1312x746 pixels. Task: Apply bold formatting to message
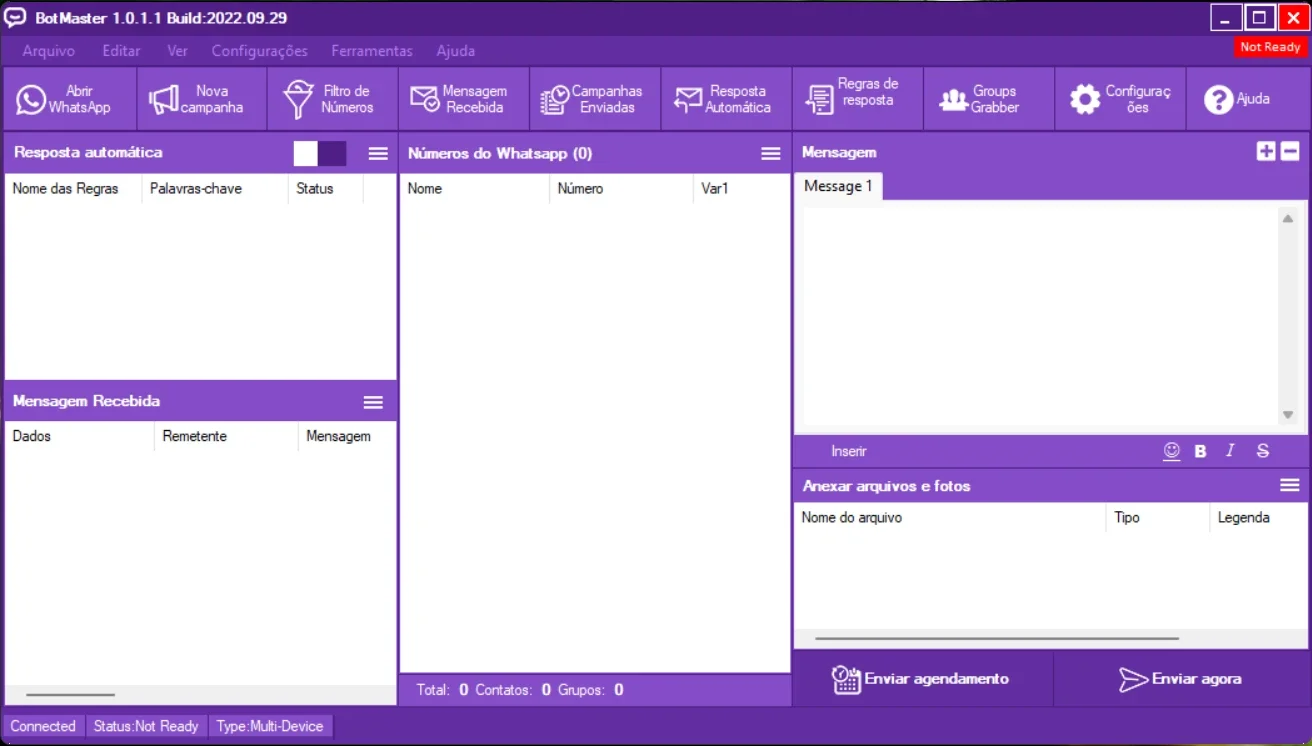1200,451
